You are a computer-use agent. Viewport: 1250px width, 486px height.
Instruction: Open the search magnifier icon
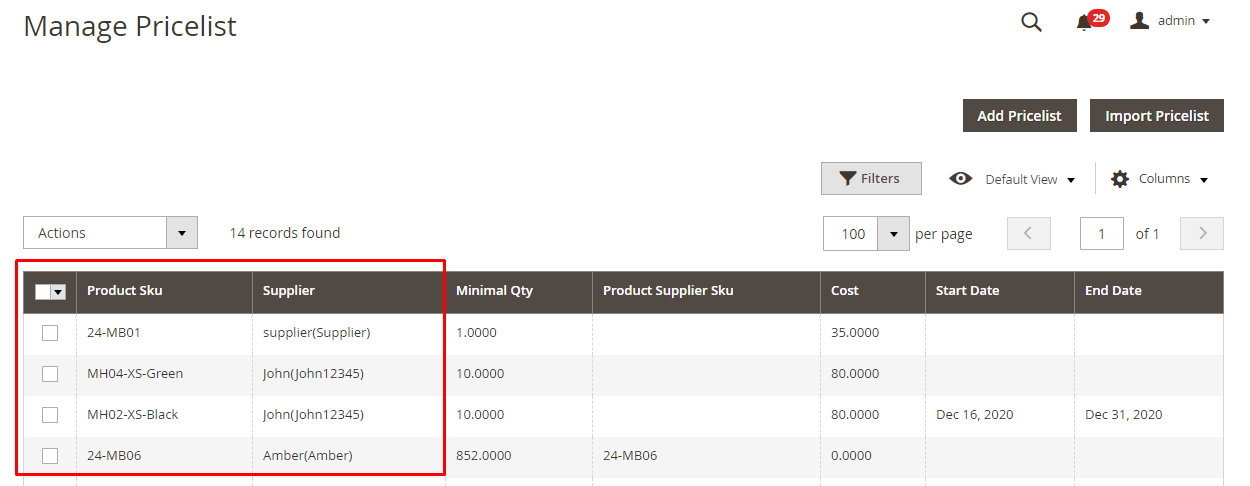[x=1031, y=22]
